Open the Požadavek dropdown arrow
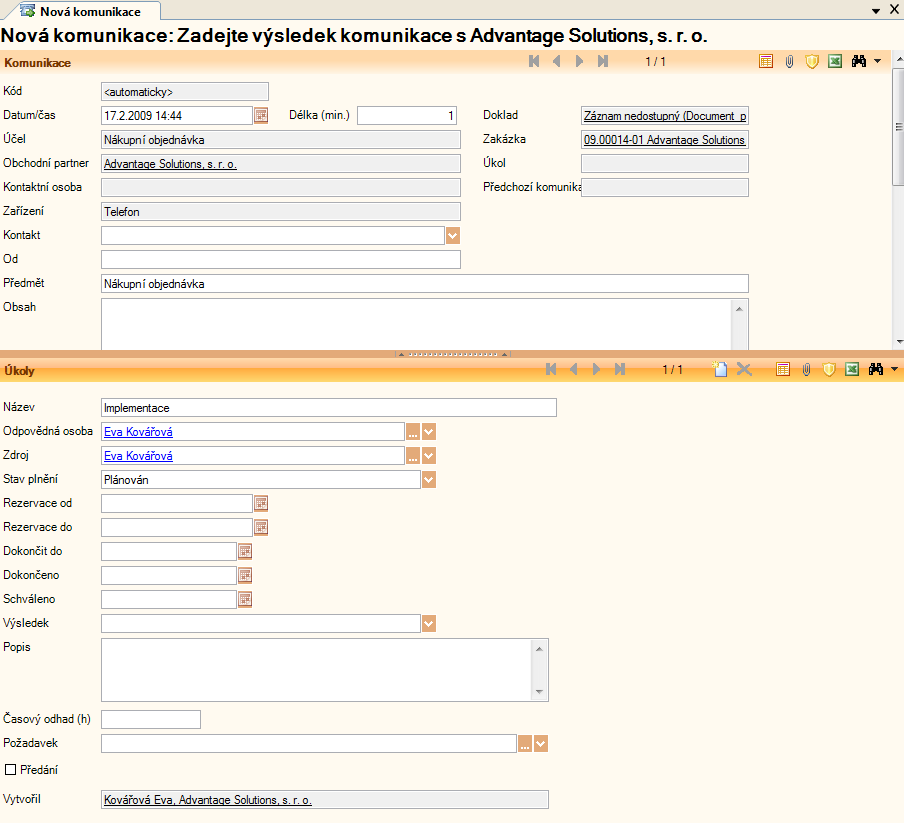This screenshot has width=904, height=823. (x=541, y=744)
